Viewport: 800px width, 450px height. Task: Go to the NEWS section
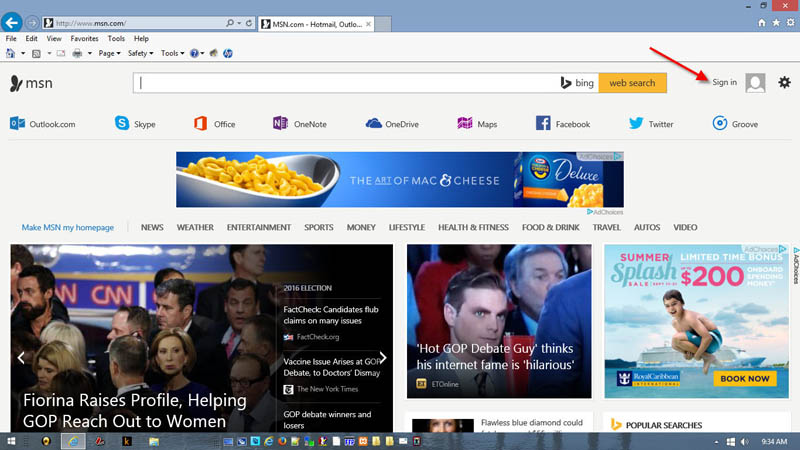pos(152,228)
